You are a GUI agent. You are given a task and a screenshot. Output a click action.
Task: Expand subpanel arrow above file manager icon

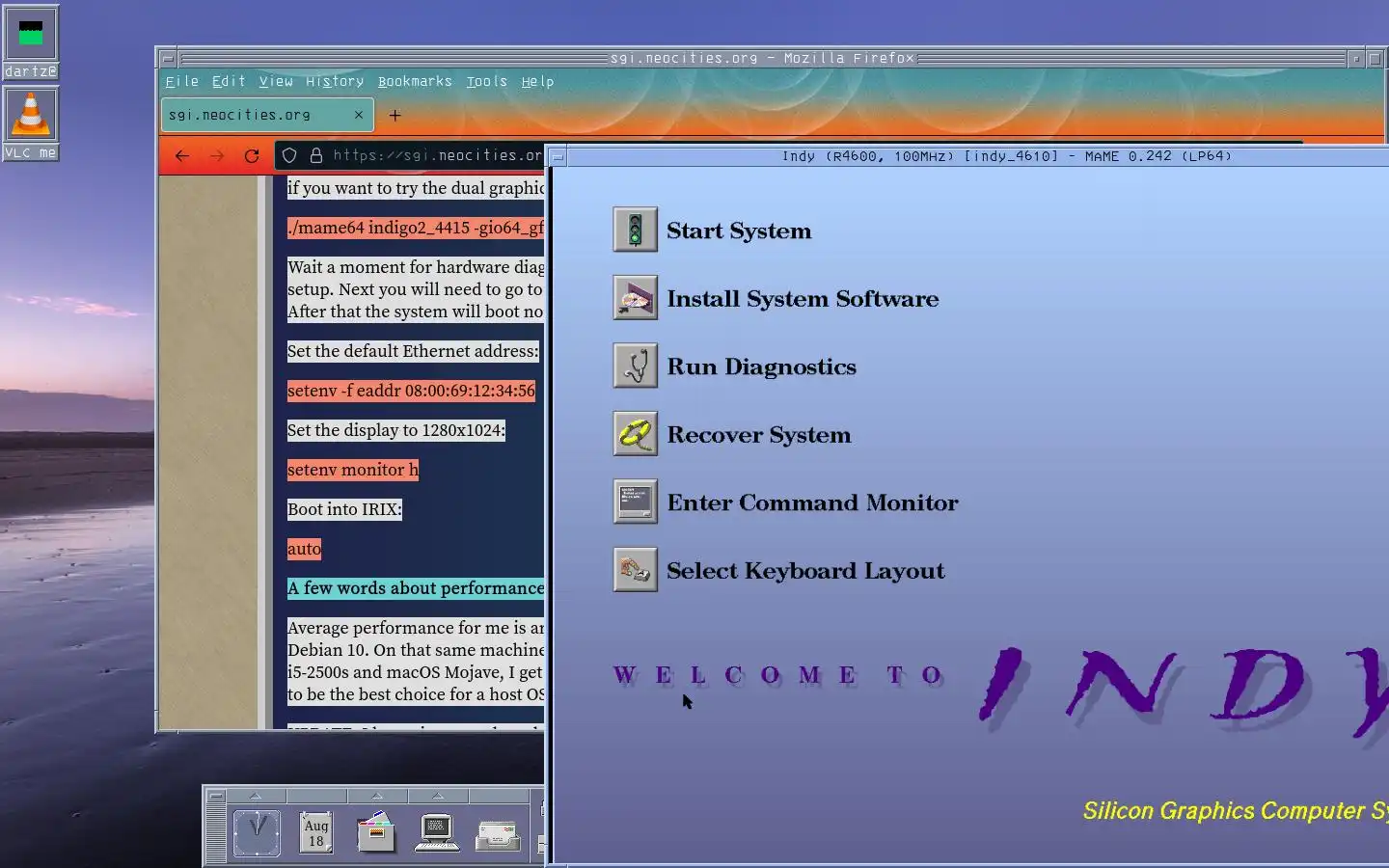tap(377, 796)
